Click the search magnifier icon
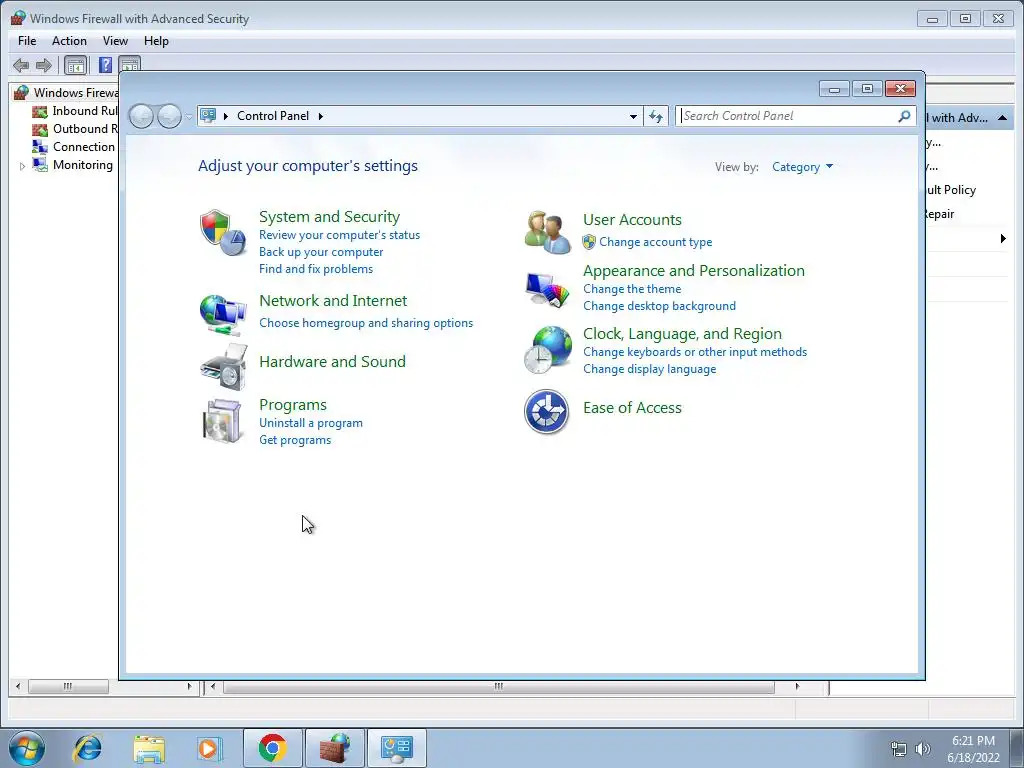The height and width of the screenshot is (768, 1024). [904, 116]
